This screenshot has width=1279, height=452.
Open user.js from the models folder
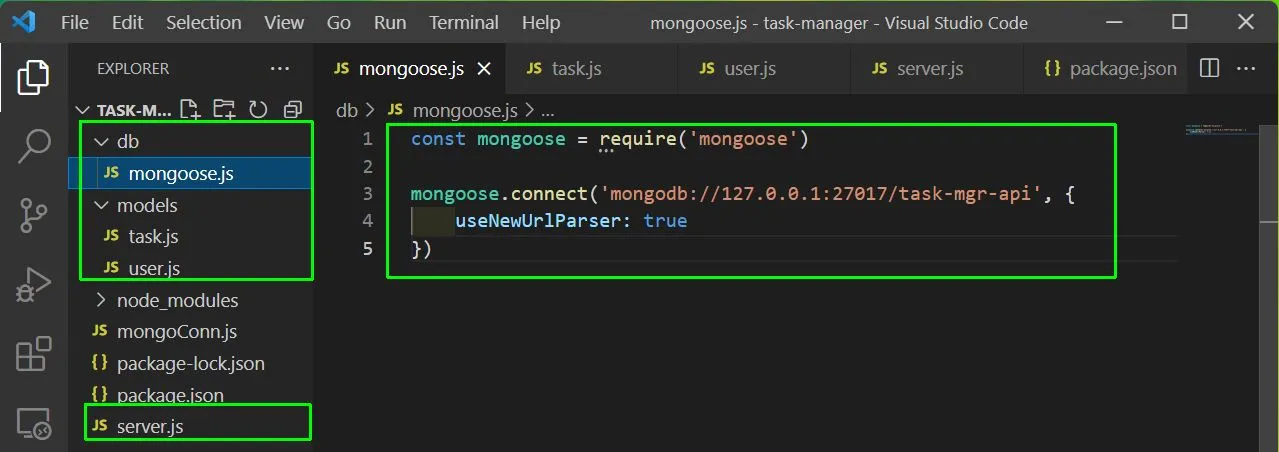(191, 268)
